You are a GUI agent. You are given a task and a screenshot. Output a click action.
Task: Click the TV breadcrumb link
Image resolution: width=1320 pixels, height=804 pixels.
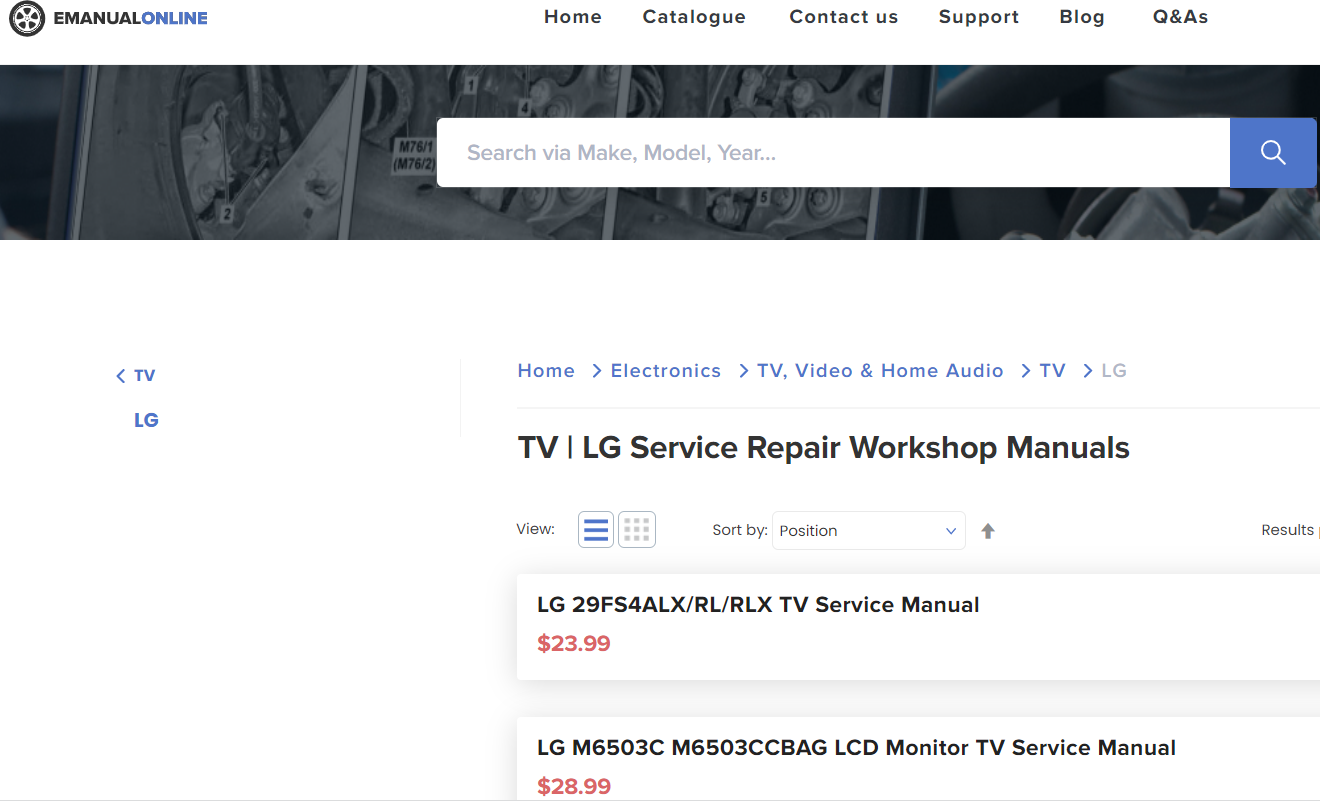click(x=1052, y=371)
